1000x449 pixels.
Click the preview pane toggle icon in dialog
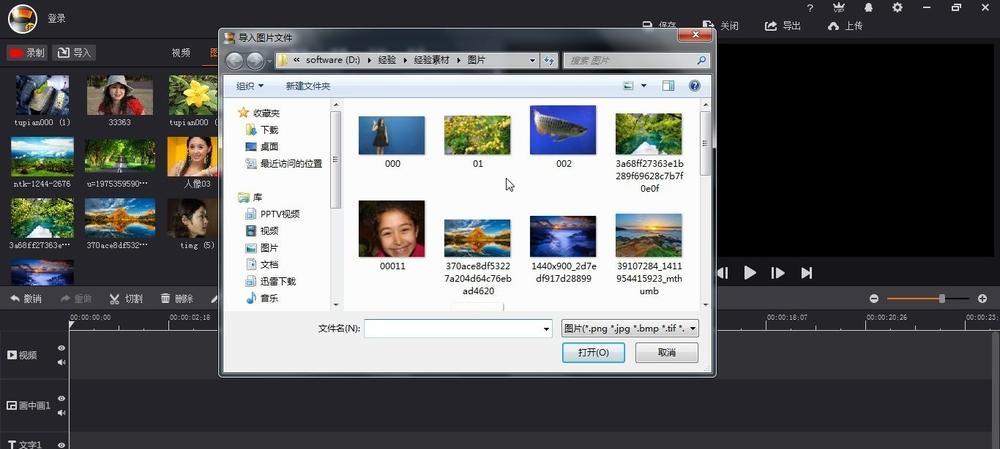pos(668,85)
